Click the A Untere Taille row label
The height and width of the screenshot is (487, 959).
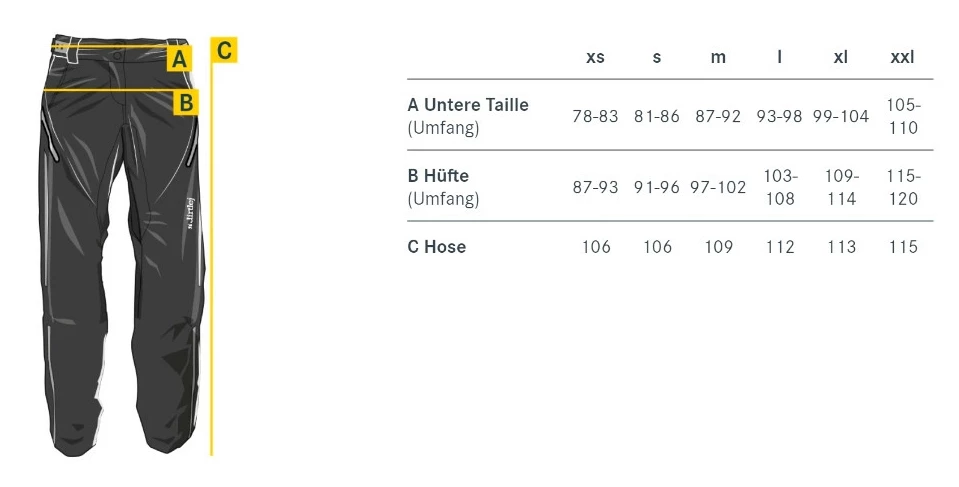pos(468,105)
